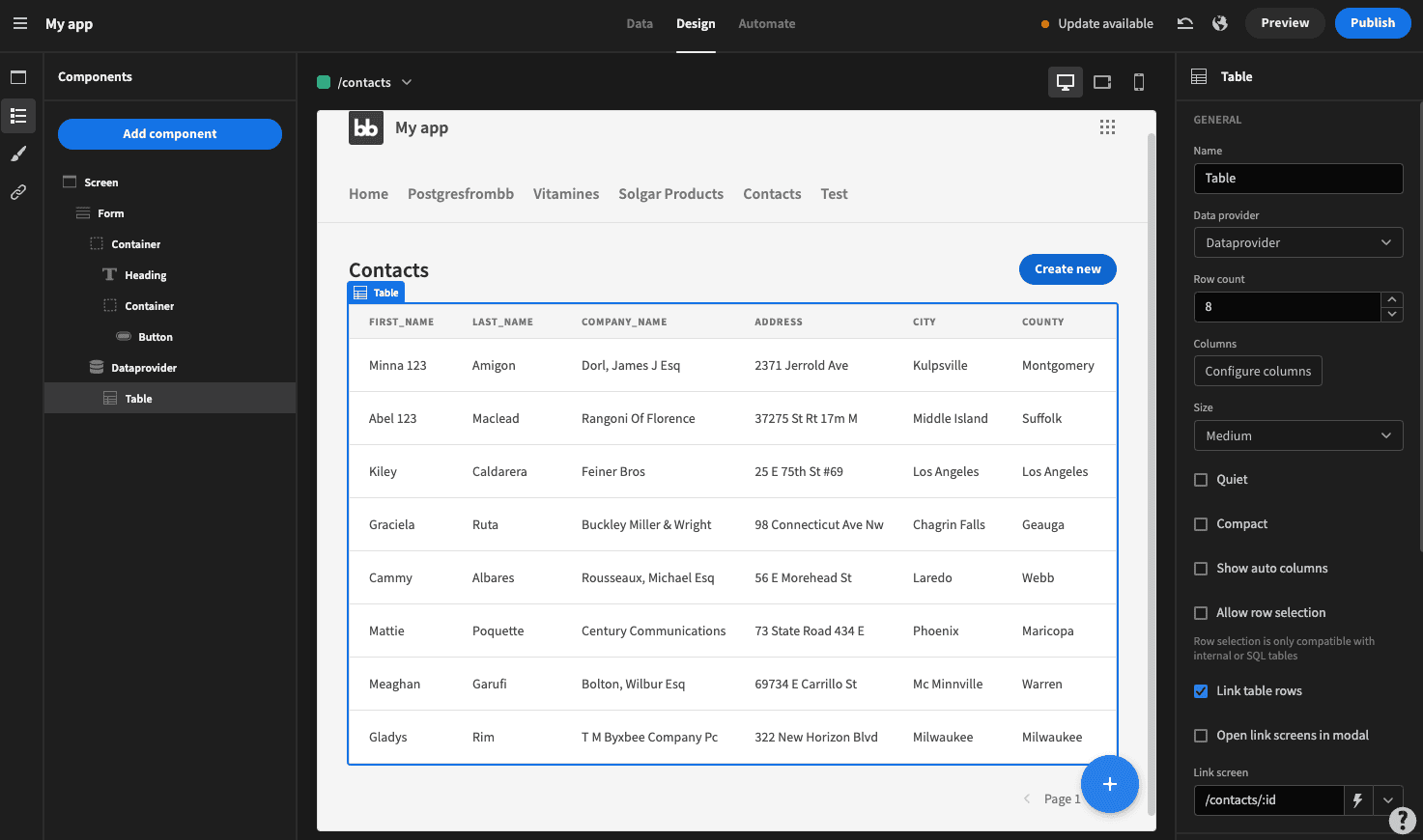The width and height of the screenshot is (1423, 840).
Task: Open Solgar Products nav link
Action: [x=671, y=194]
